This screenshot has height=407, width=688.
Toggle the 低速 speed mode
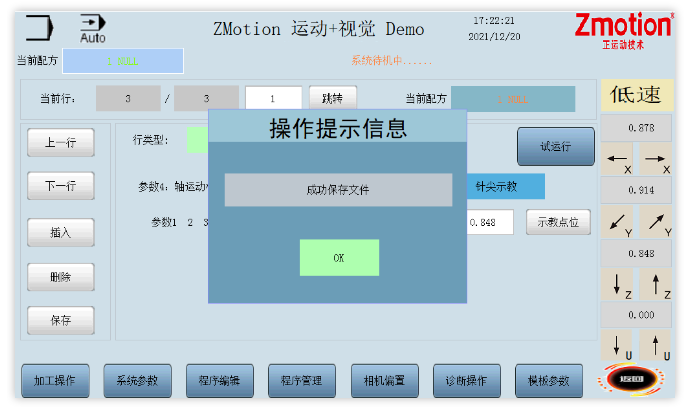[x=636, y=95]
